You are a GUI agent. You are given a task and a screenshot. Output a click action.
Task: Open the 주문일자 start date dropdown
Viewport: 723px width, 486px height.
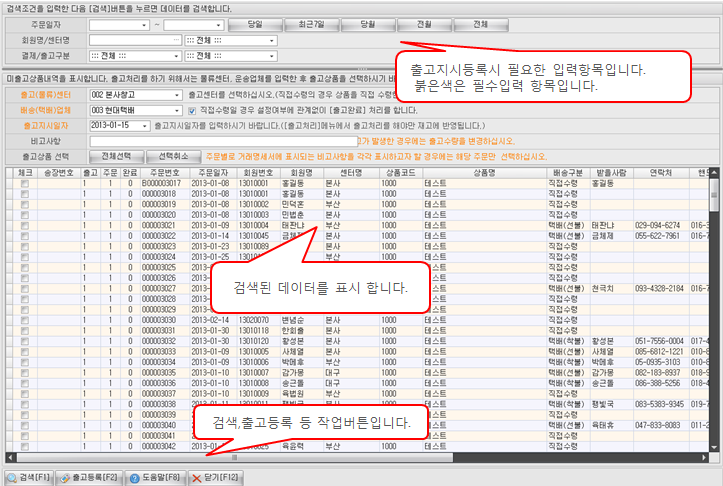144,25
